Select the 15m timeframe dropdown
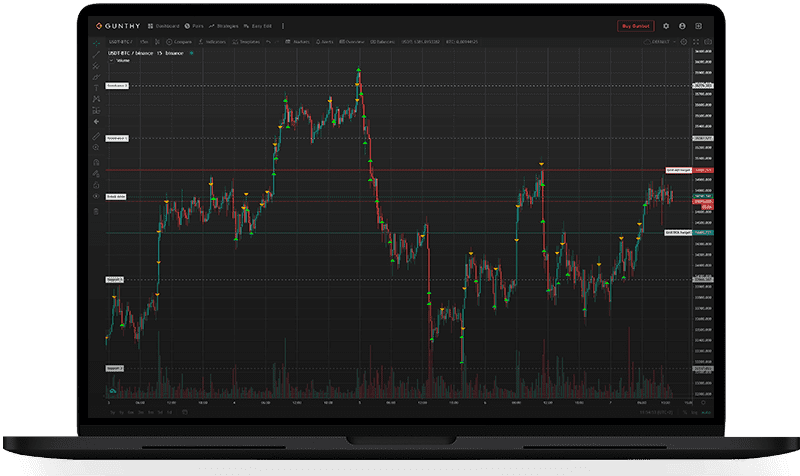 pos(146,42)
